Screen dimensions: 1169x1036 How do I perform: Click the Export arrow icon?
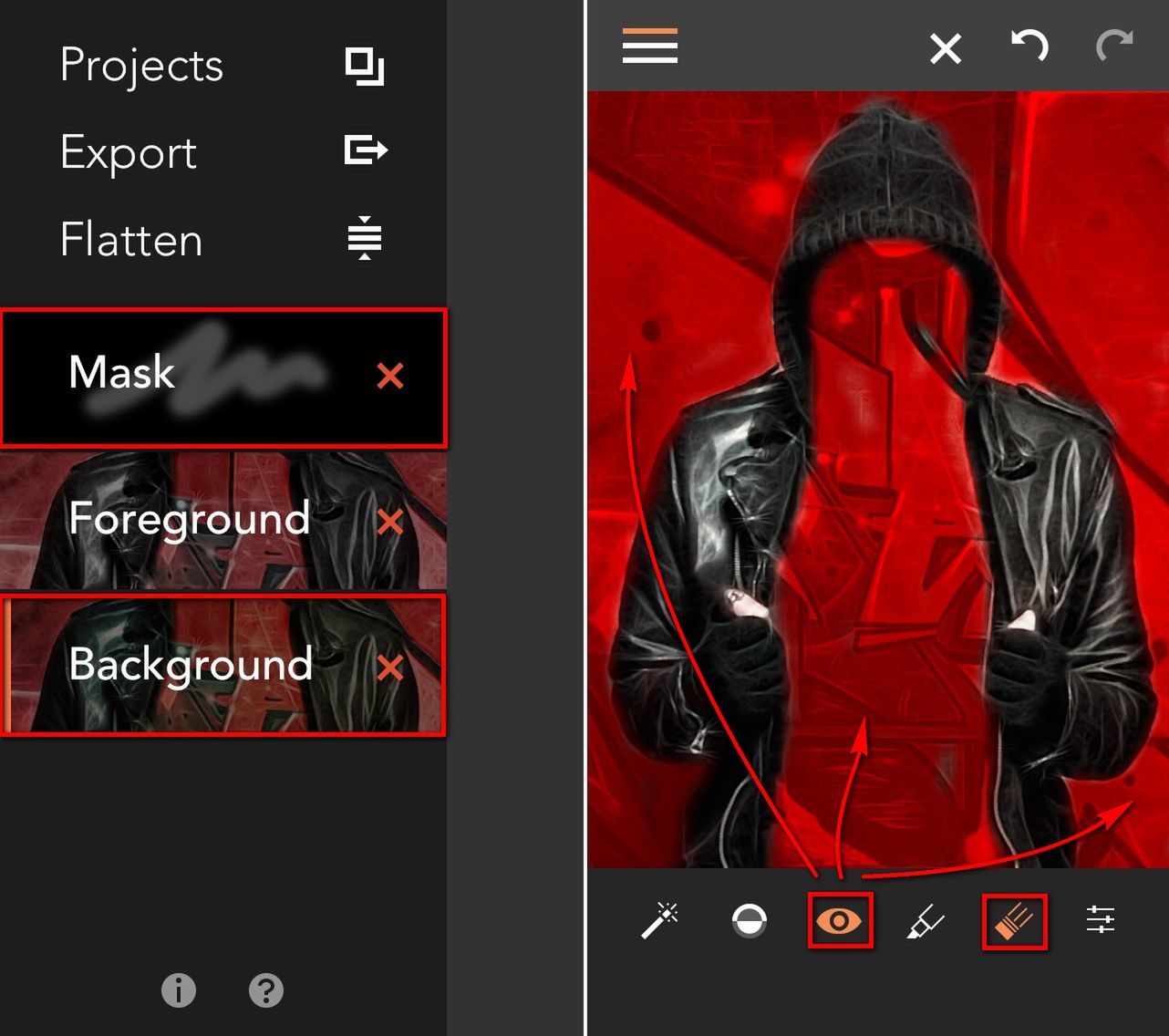pyautogui.click(x=367, y=150)
